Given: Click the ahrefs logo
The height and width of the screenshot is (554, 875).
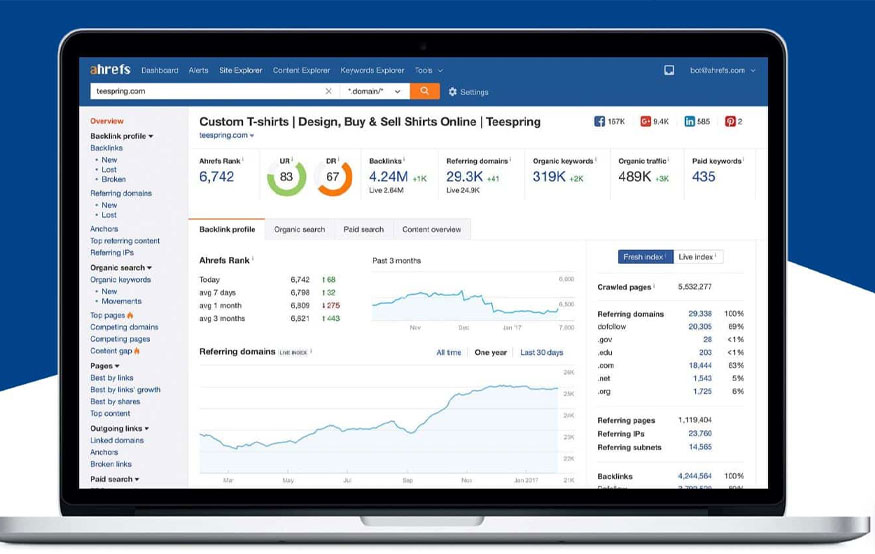Looking at the screenshot, I should (110, 70).
